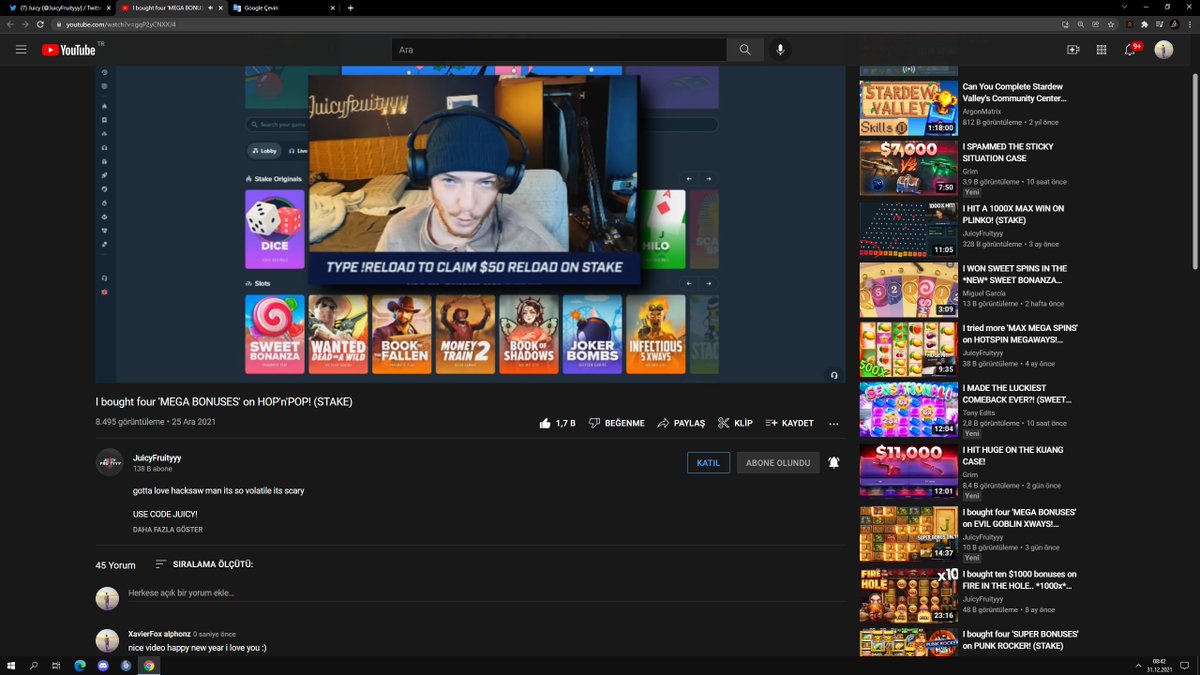The image size is (1200, 675).
Task: Open a new browser tab
Action: click(x=350, y=7)
